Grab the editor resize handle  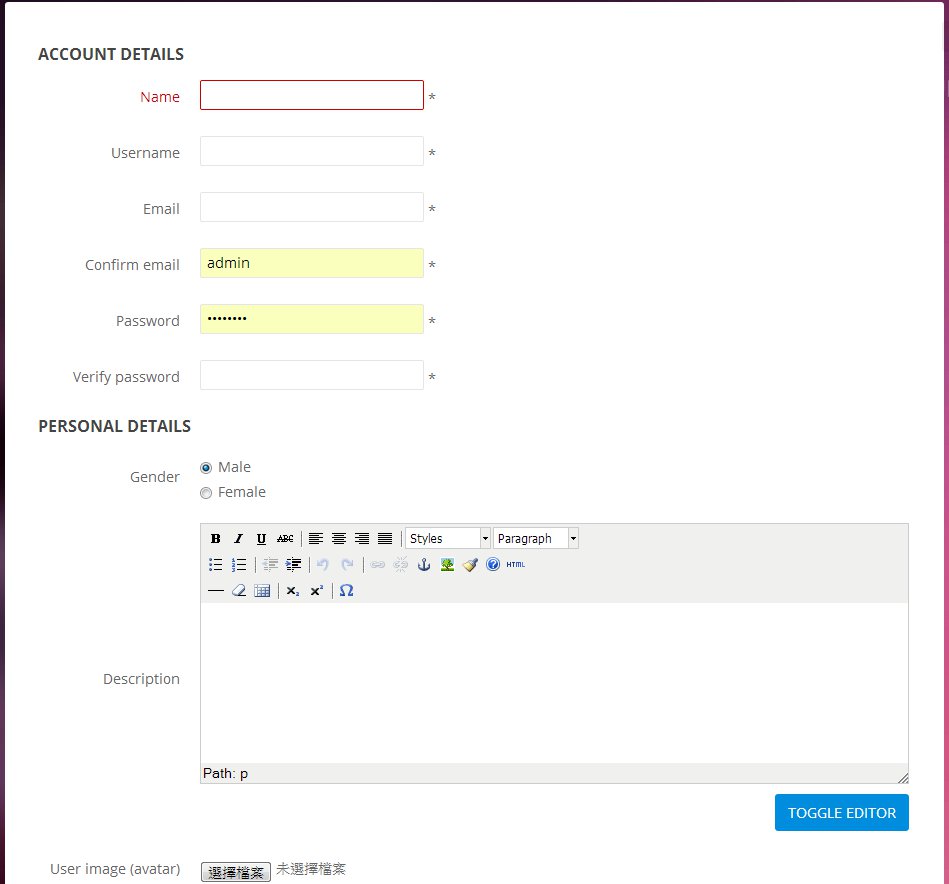(902, 777)
